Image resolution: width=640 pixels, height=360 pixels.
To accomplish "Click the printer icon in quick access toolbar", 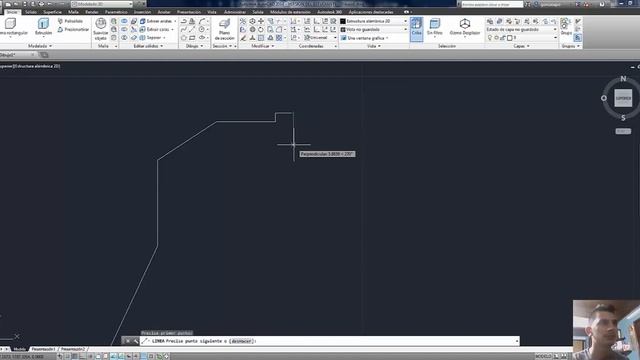I will point(41,4).
